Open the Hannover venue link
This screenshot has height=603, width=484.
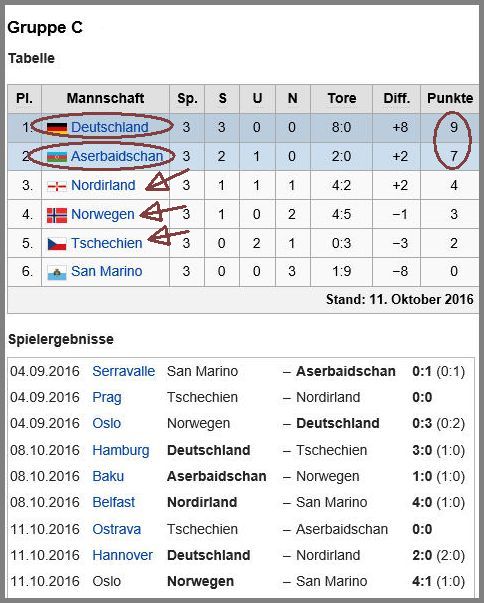122,555
